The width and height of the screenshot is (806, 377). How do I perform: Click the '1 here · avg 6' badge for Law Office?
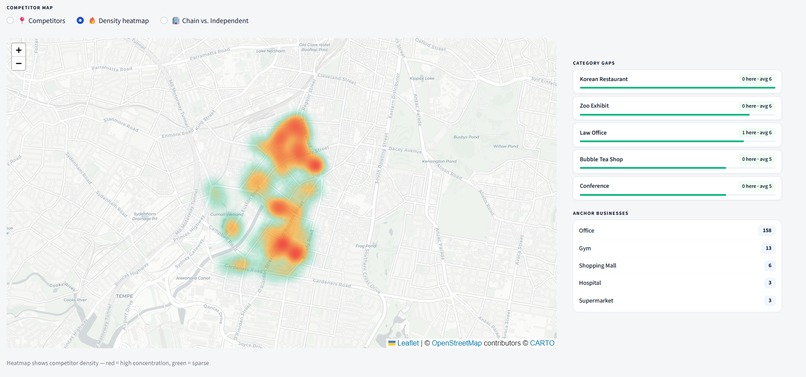coord(757,133)
